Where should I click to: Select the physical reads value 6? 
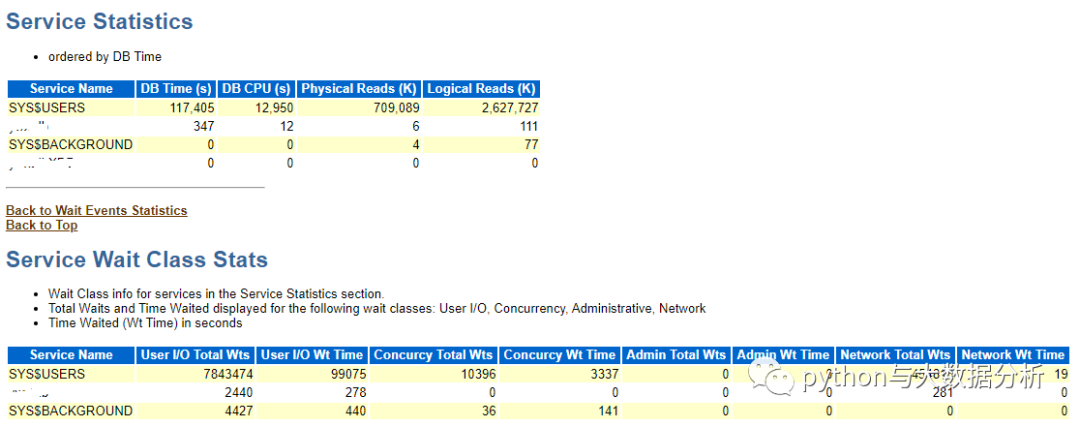[415, 126]
